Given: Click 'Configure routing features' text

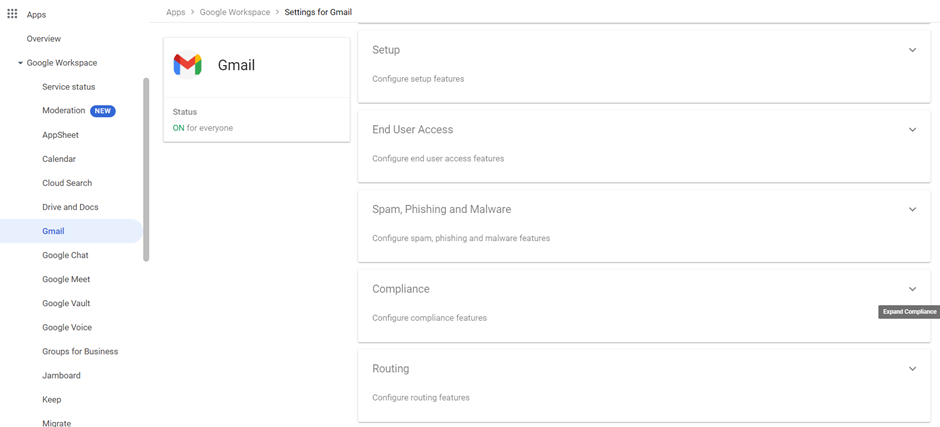Looking at the screenshot, I should 421,398.
